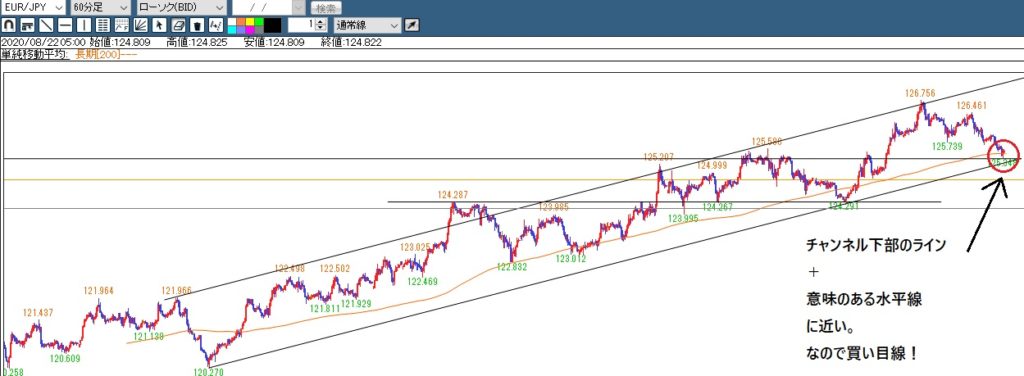
Task: Toggle the magnet snap tool
Action: point(8,25)
